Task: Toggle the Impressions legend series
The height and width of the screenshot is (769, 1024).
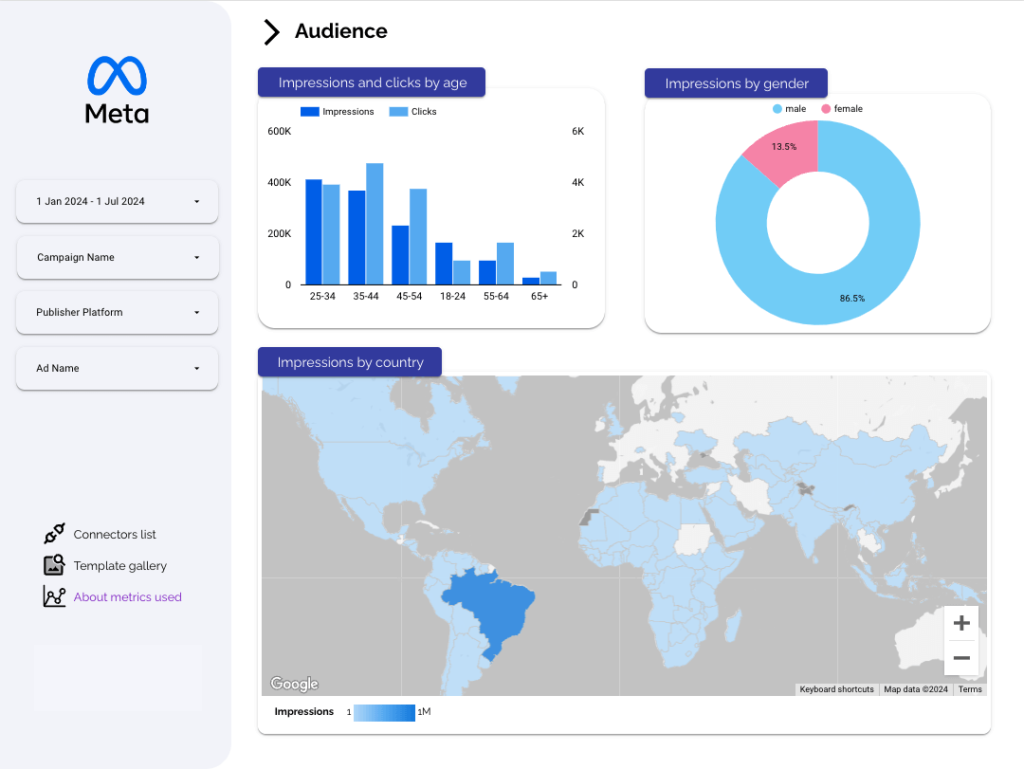Action: click(x=337, y=112)
